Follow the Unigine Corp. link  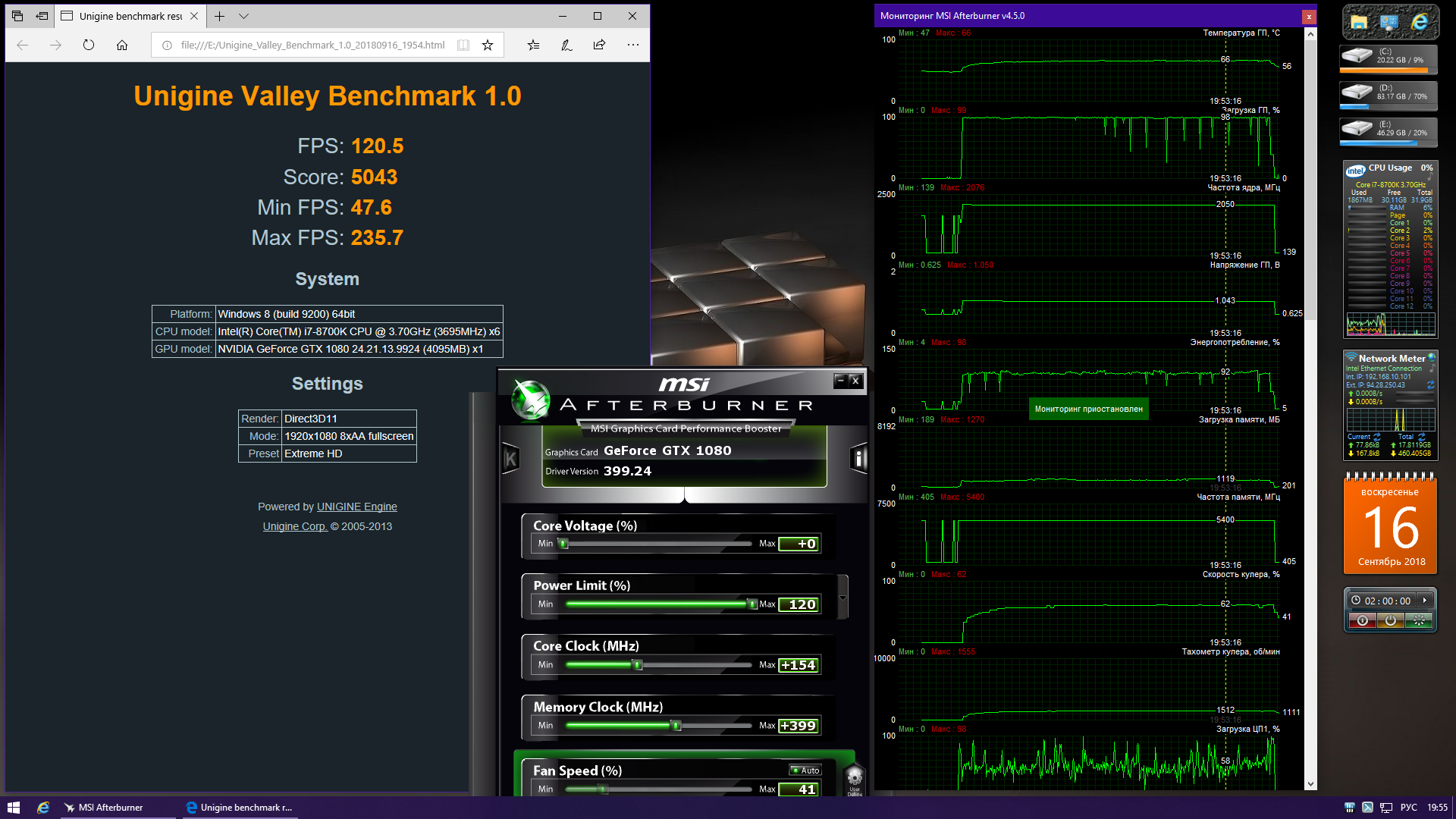295,526
